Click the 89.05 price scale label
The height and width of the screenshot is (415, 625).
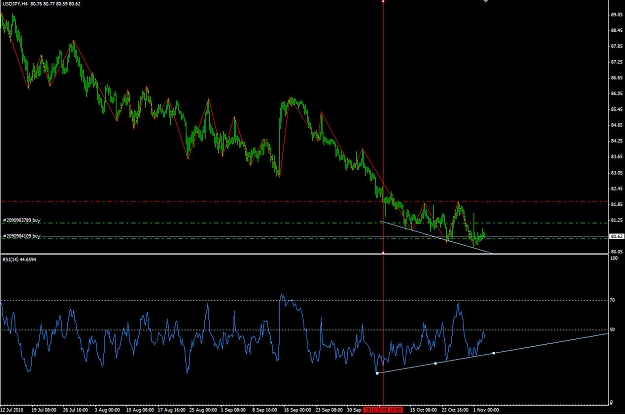pyautogui.click(x=616, y=15)
